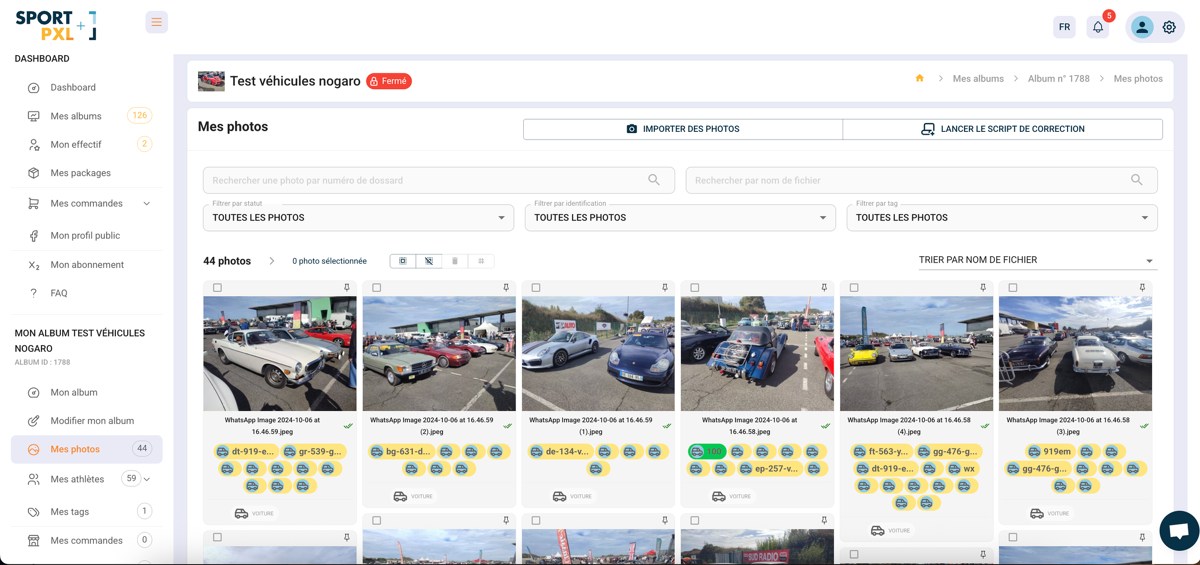The image size is (1200, 565).
Task: Pin the 16.46.59.jpeg photo card
Action: [x=347, y=288]
